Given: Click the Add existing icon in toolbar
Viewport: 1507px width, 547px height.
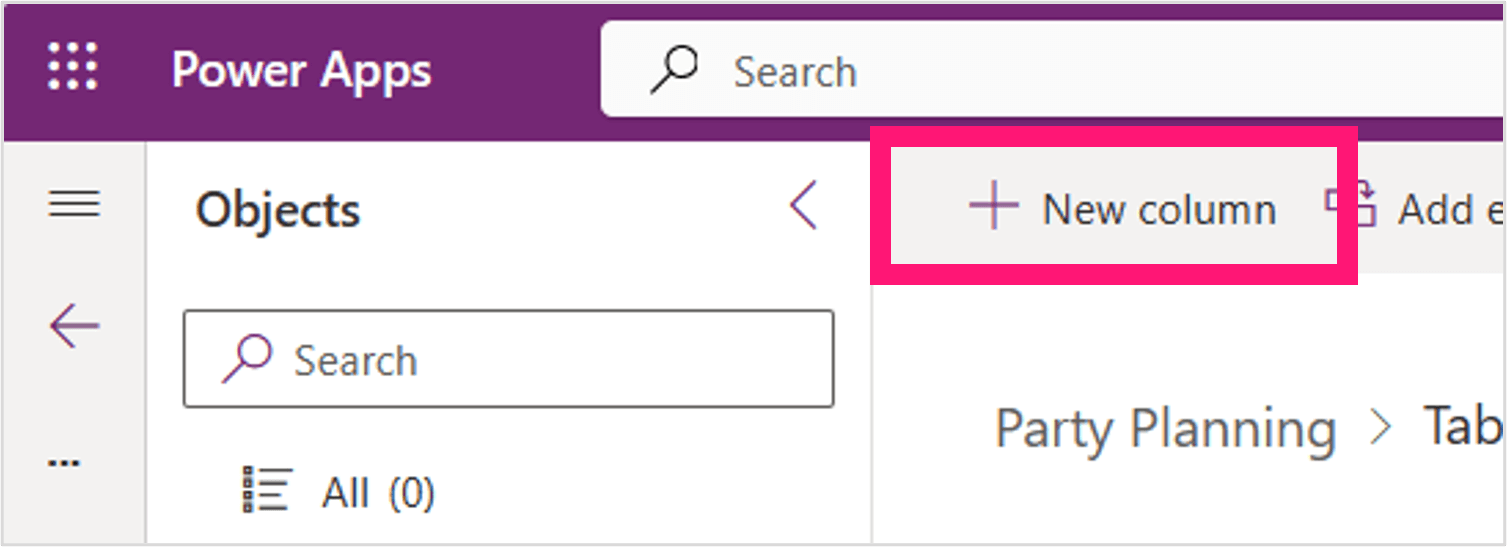Looking at the screenshot, I should (1351, 206).
